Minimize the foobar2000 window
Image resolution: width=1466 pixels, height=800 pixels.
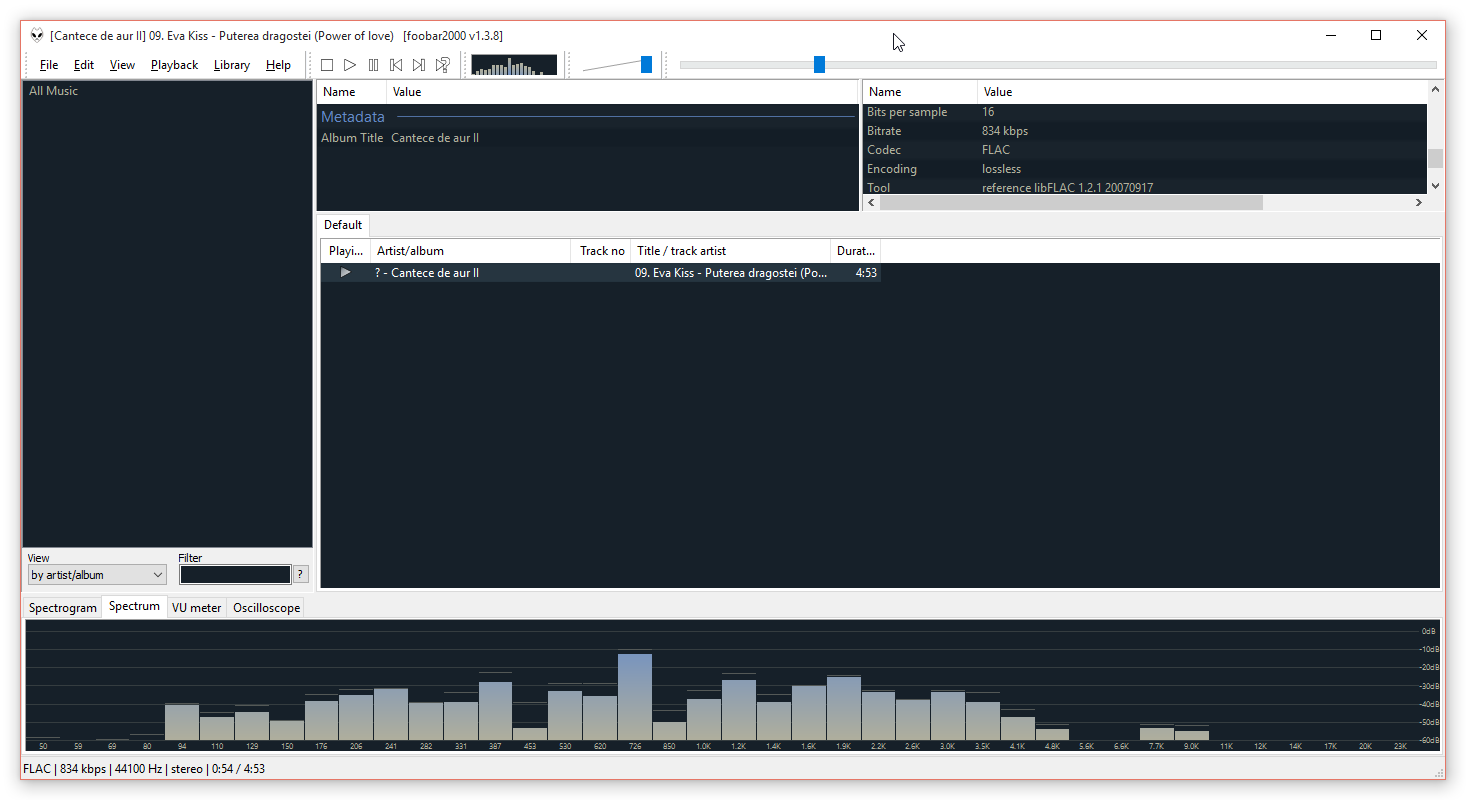[x=1330, y=35]
